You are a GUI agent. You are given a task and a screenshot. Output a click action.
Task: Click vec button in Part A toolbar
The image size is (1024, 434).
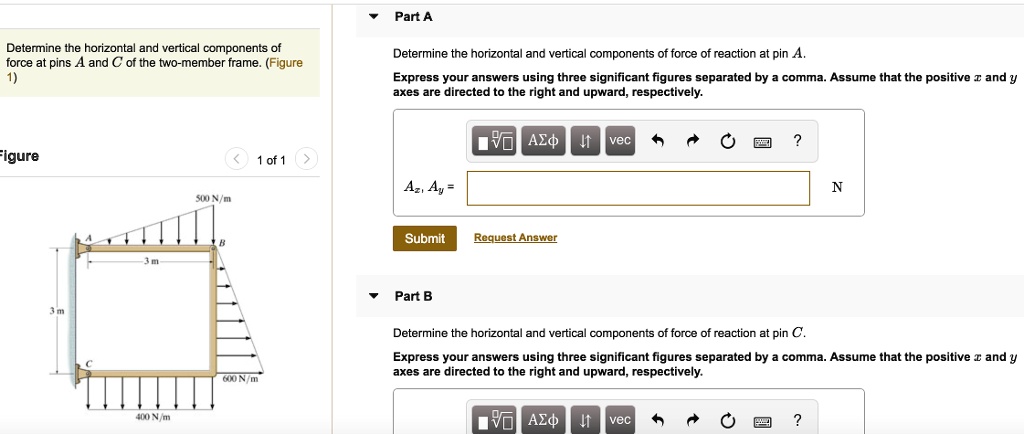click(620, 140)
